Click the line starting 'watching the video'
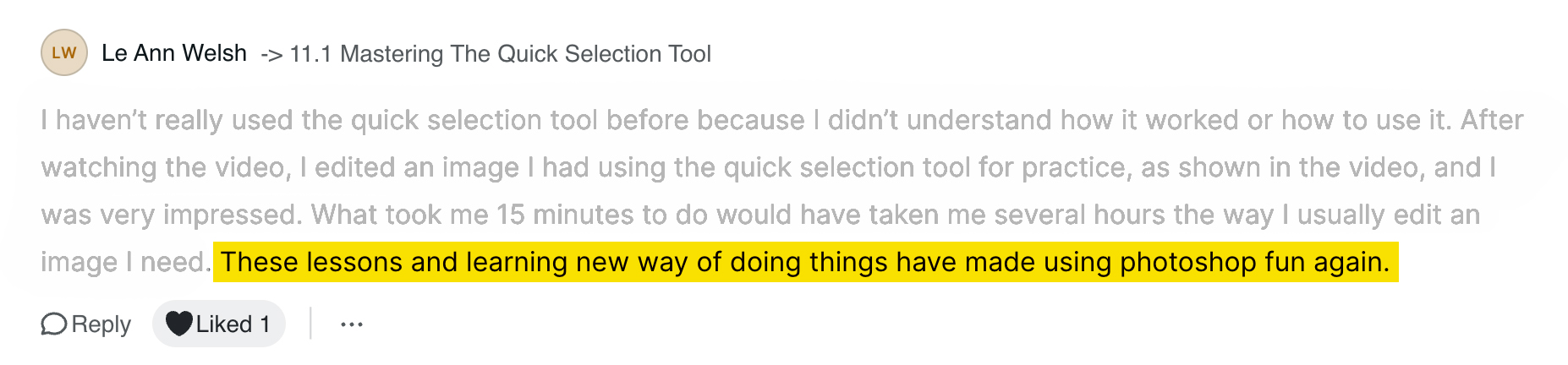 tap(769, 167)
